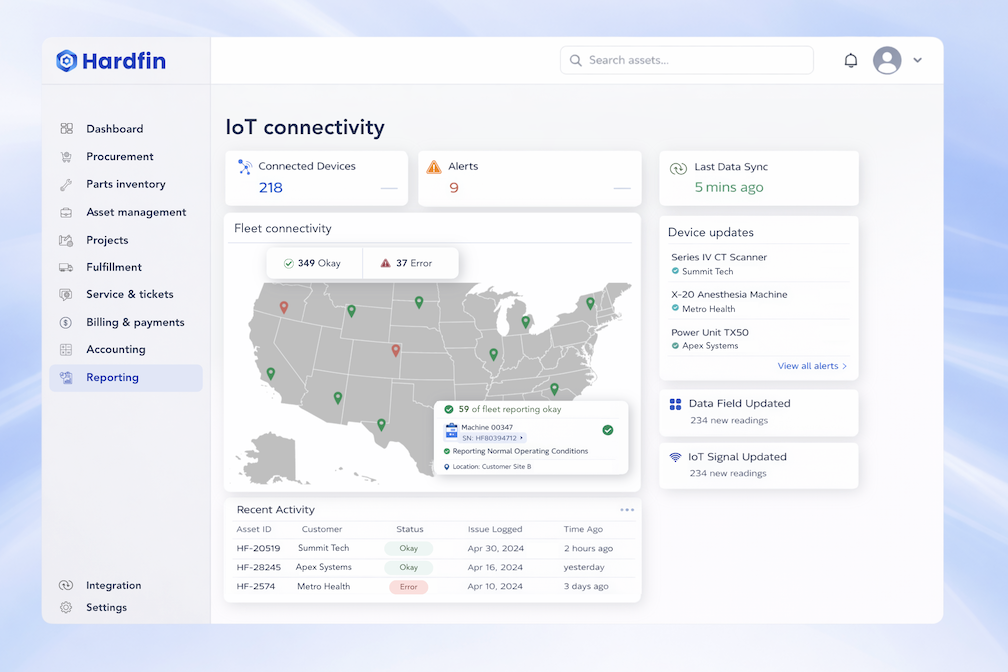Screen dimensions: 1008x672
Task: Click the Search assets field
Action: click(687, 60)
